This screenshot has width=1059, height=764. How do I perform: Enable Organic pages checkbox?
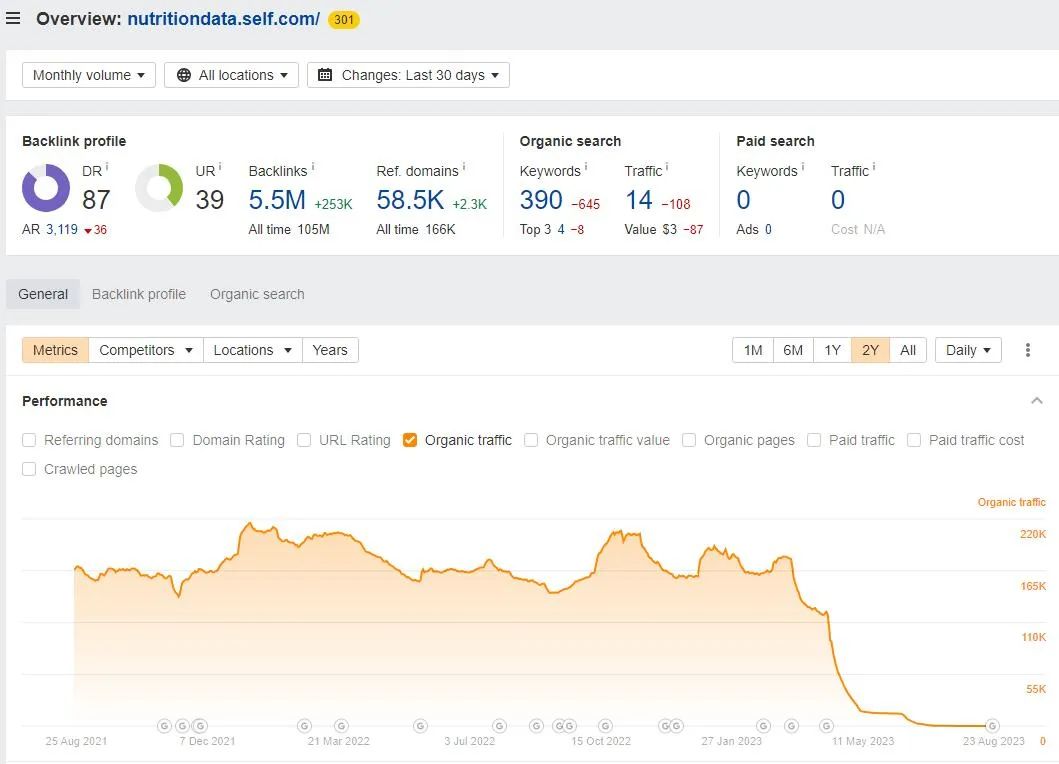[x=689, y=440]
